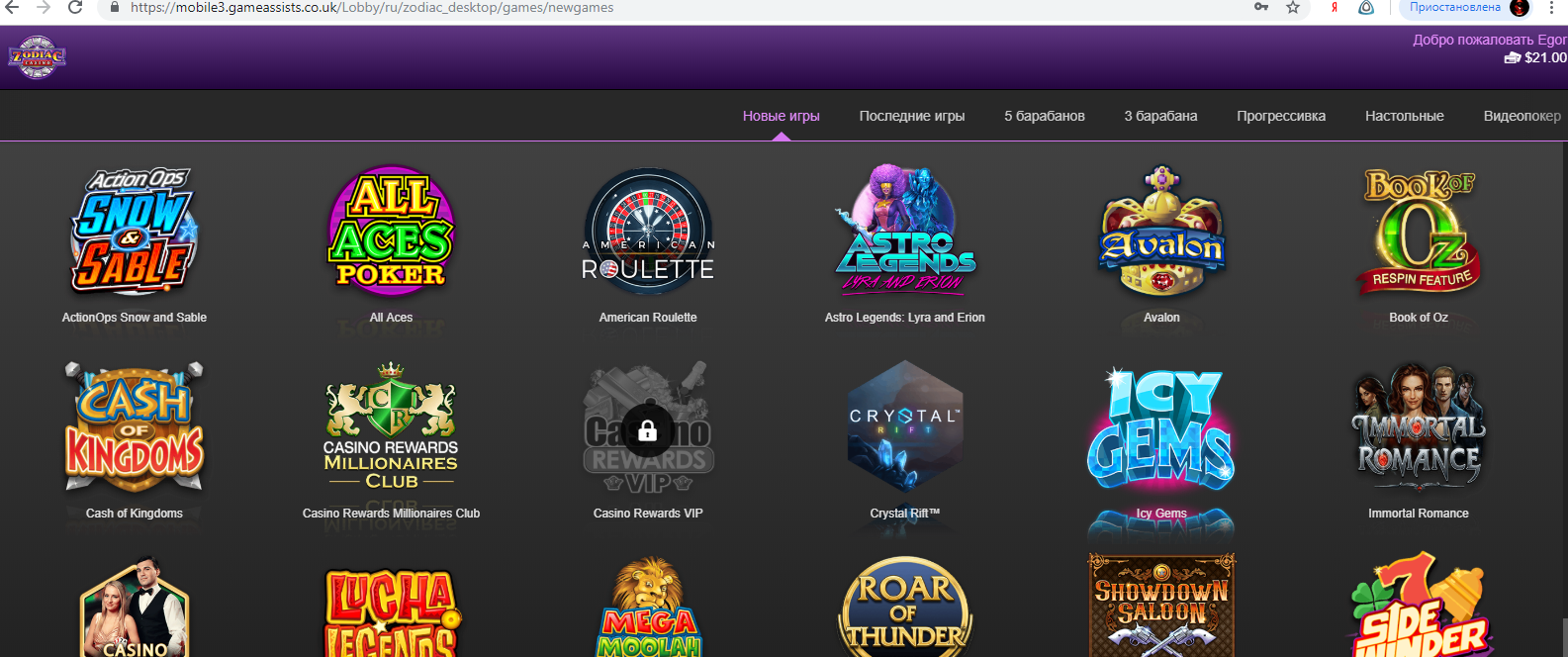Image resolution: width=1568 pixels, height=657 pixels.
Task: Open the Showdown Saloon game icon
Action: pos(1161,605)
